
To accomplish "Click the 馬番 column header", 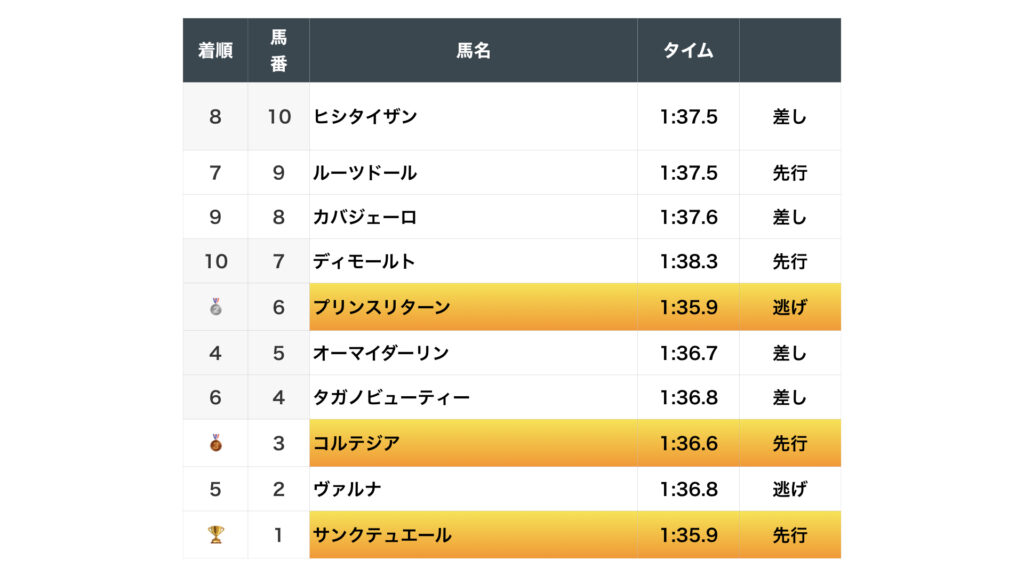I will (x=279, y=50).
